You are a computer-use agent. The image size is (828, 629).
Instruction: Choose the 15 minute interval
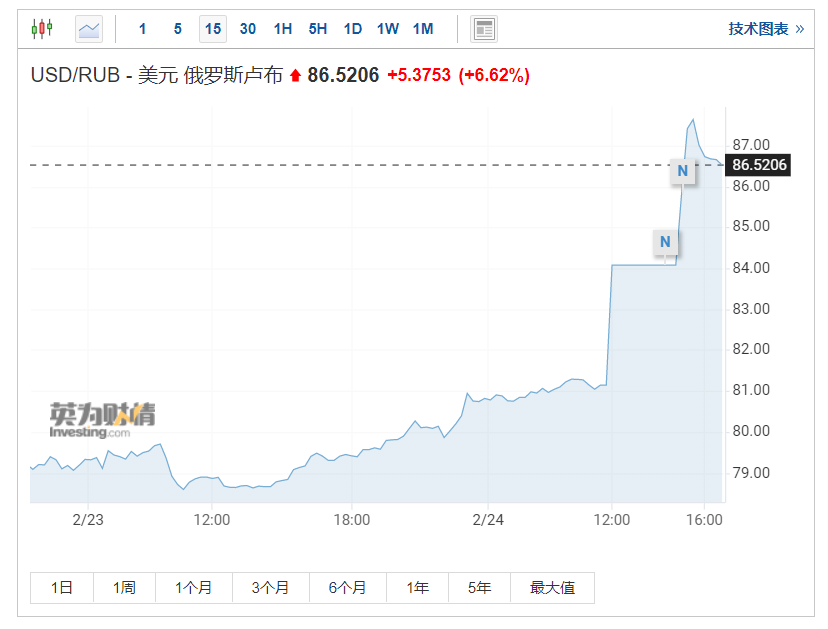click(x=213, y=29)
